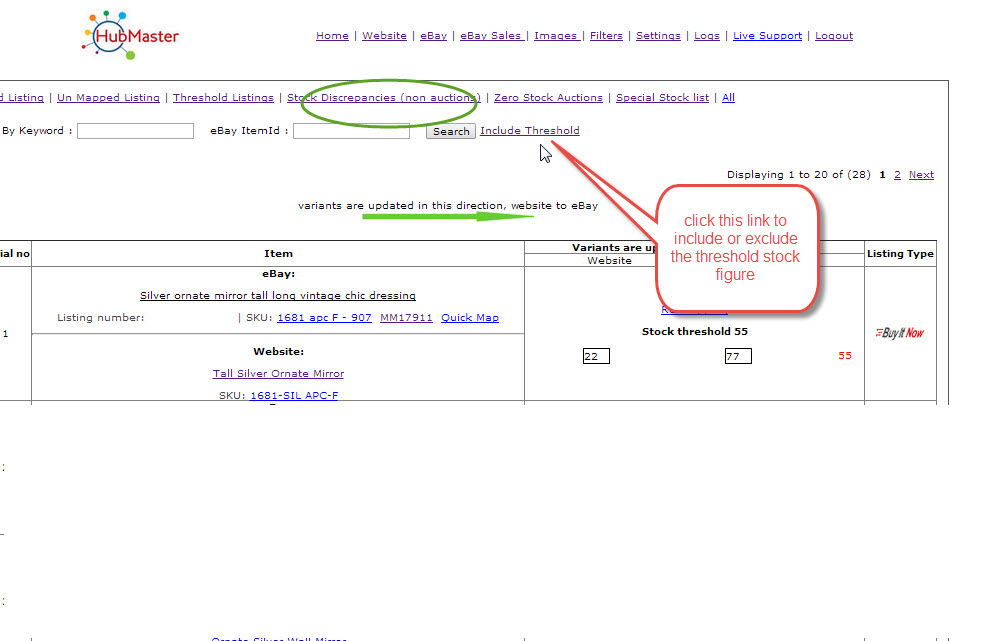
Task: Focus the By Keyword input field
Action: pyautogui.click(x=135, y=131)
